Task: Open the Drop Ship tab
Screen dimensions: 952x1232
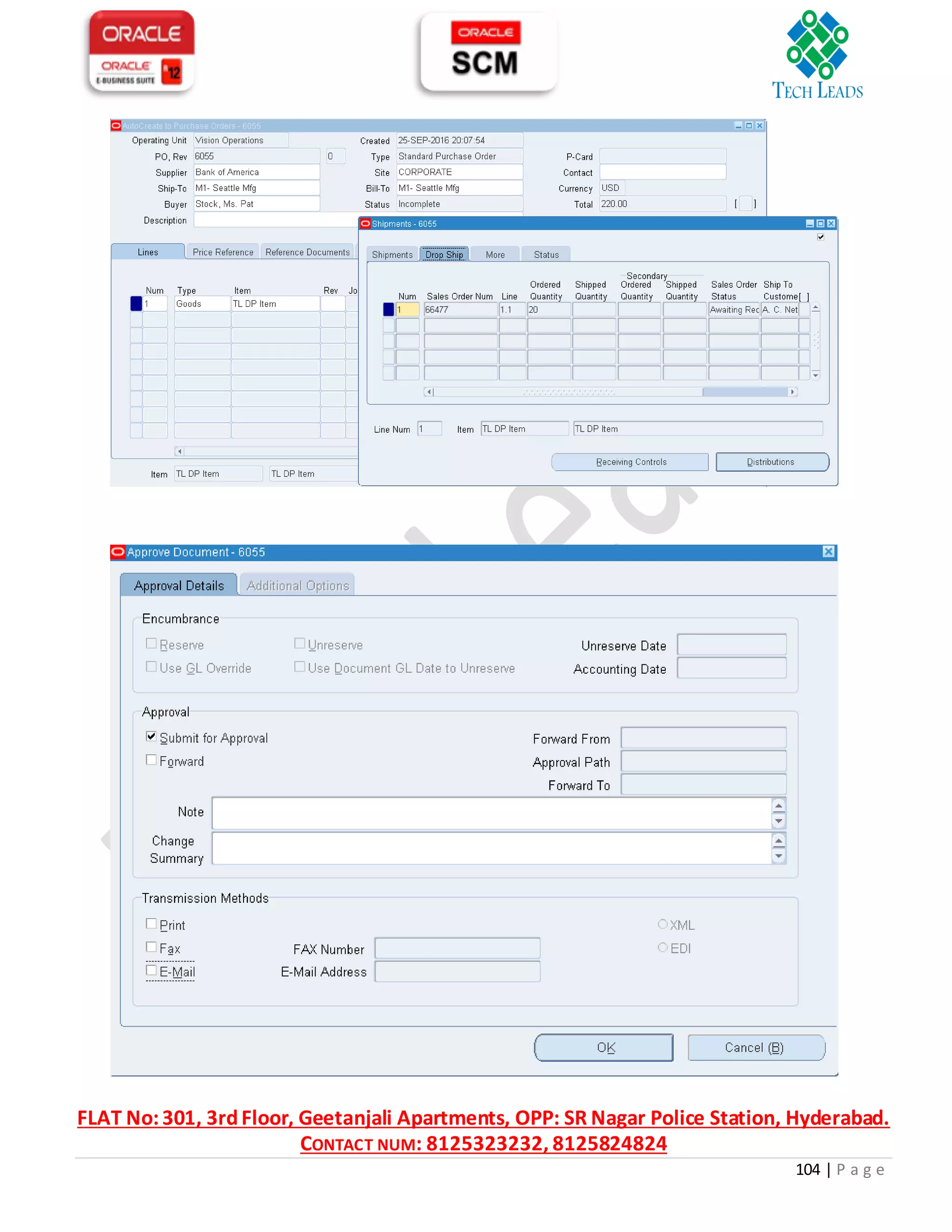Action: (444, 254)
